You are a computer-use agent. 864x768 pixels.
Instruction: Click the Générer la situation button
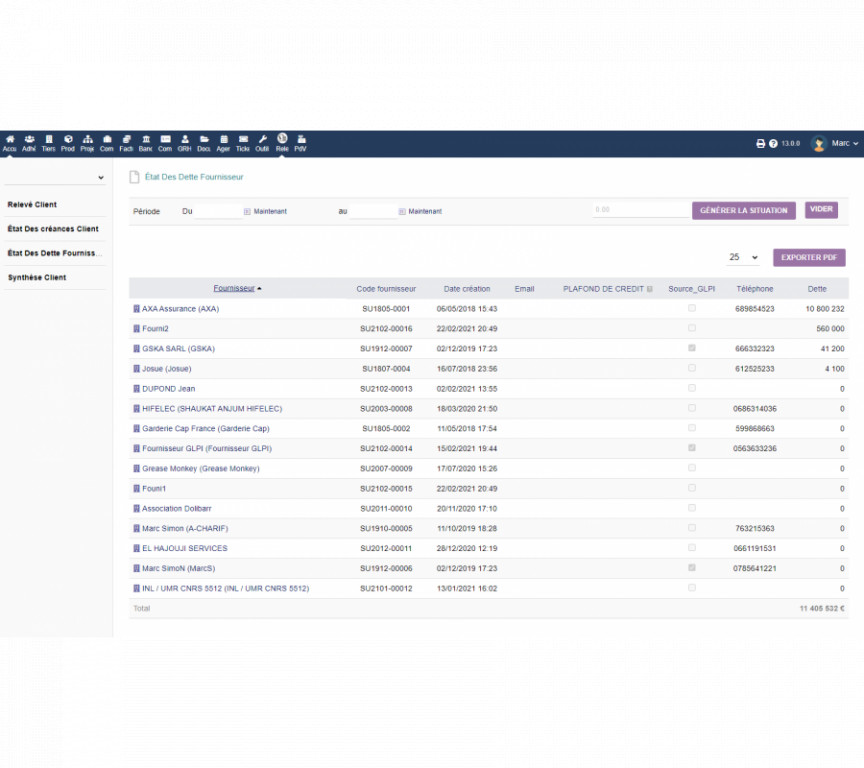tap(744, 211)
